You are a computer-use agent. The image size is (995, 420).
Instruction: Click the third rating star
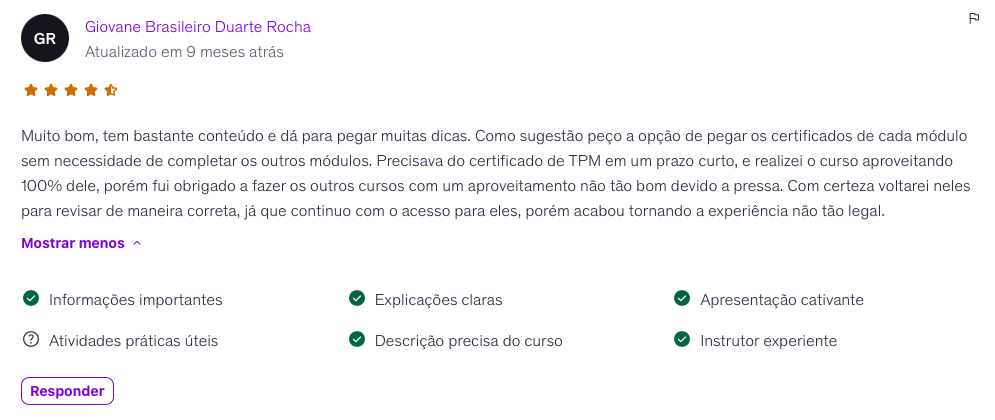pyautogui.click(x=71, y=90)
